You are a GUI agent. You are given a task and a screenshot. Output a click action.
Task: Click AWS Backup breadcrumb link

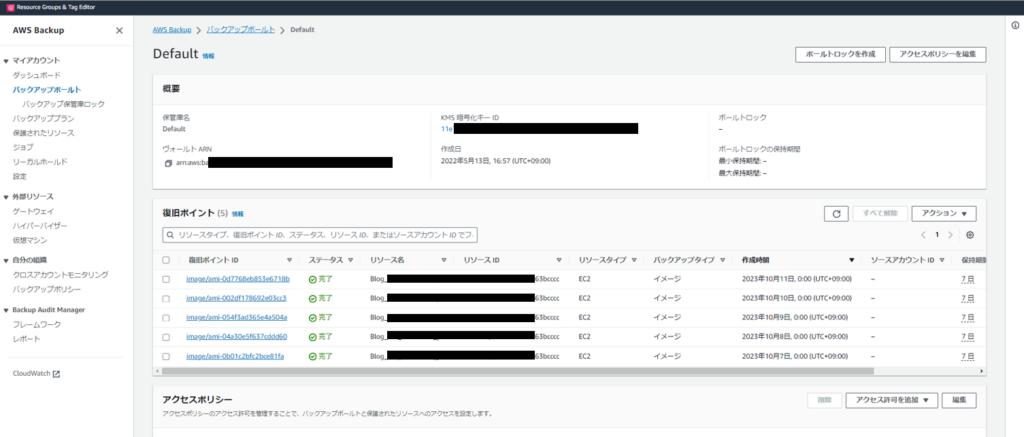[172, 30]
